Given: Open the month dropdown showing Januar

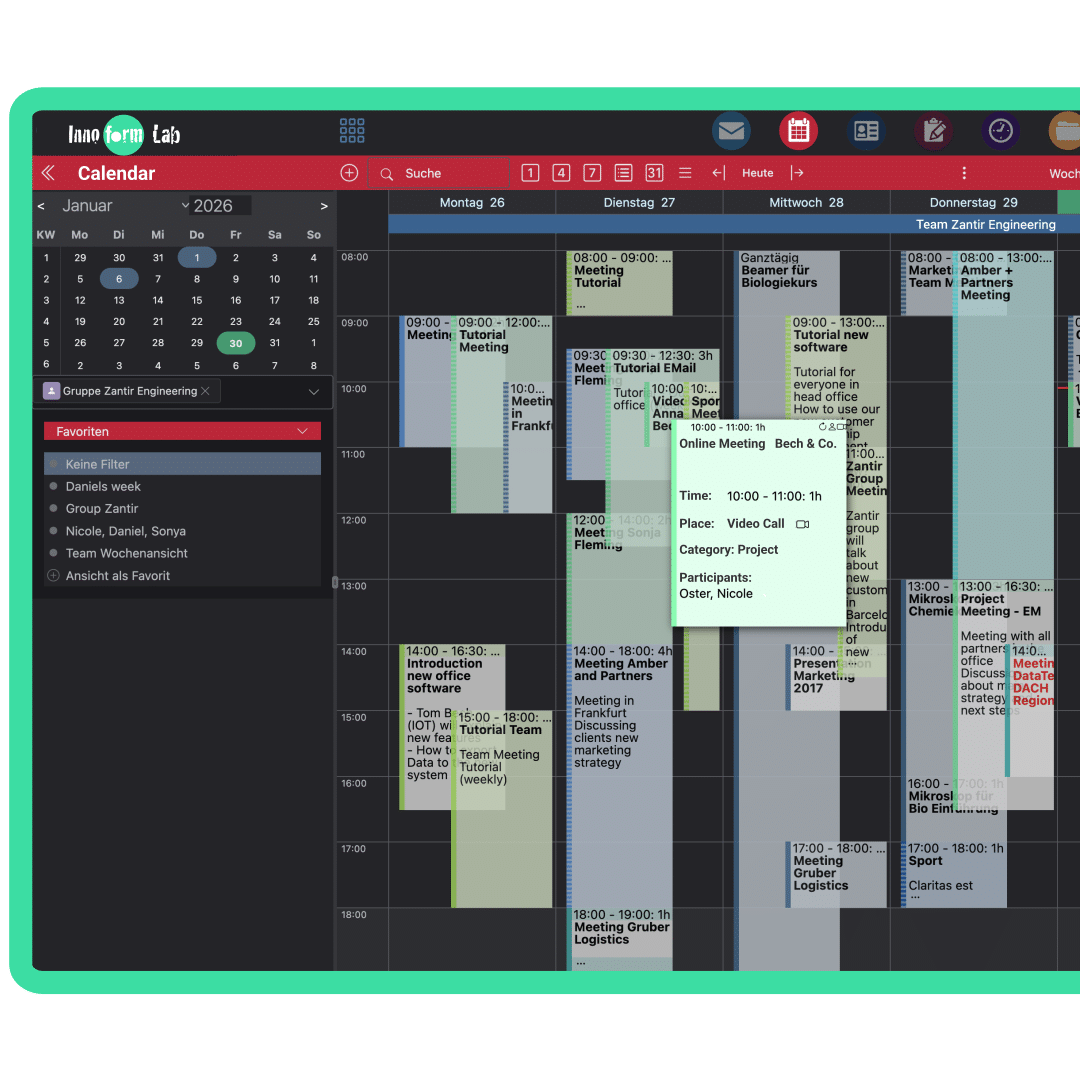Looking at the screenshot, I should [x=124, y=206].
